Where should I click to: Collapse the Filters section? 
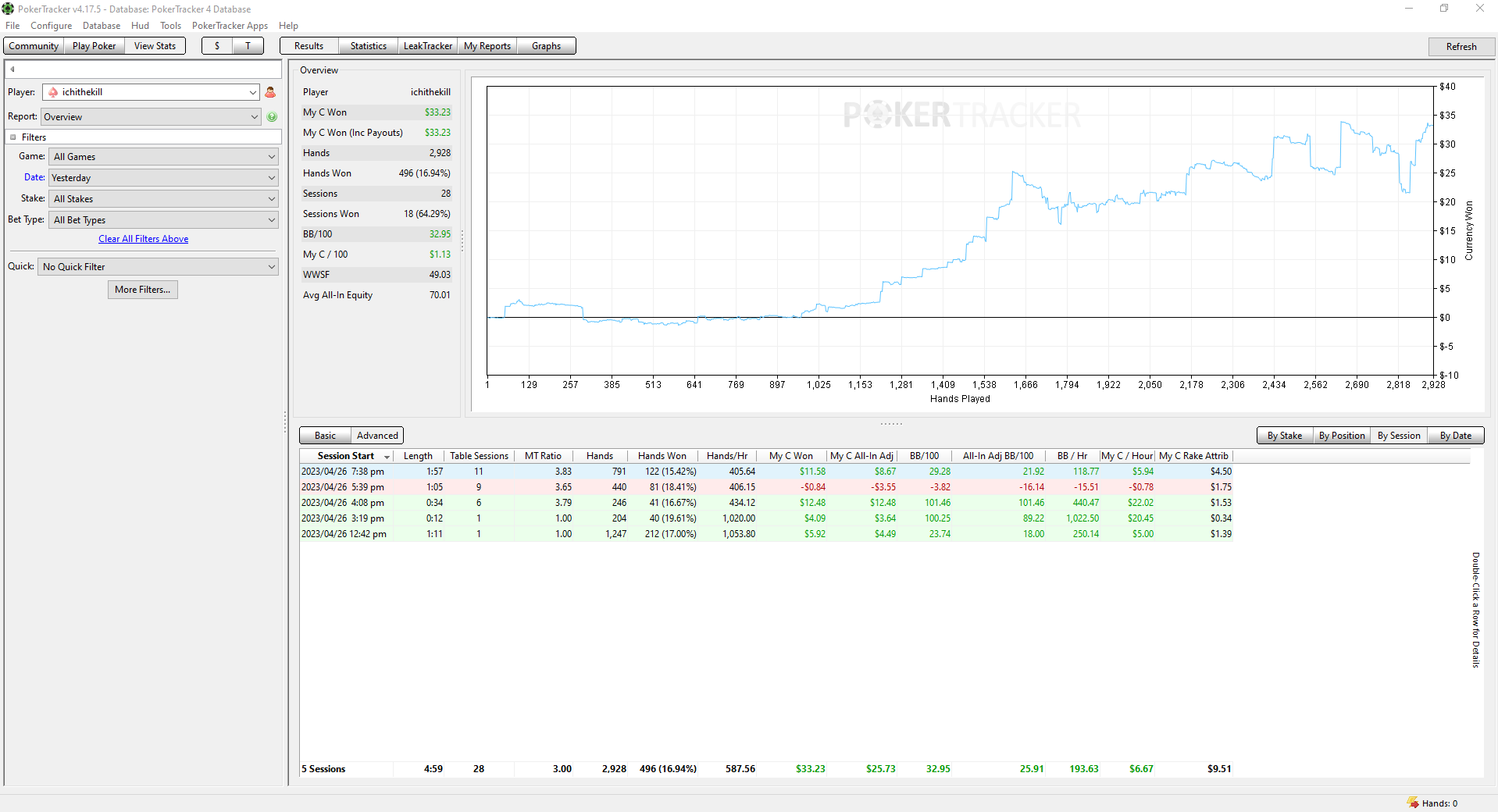coord(13,137)
